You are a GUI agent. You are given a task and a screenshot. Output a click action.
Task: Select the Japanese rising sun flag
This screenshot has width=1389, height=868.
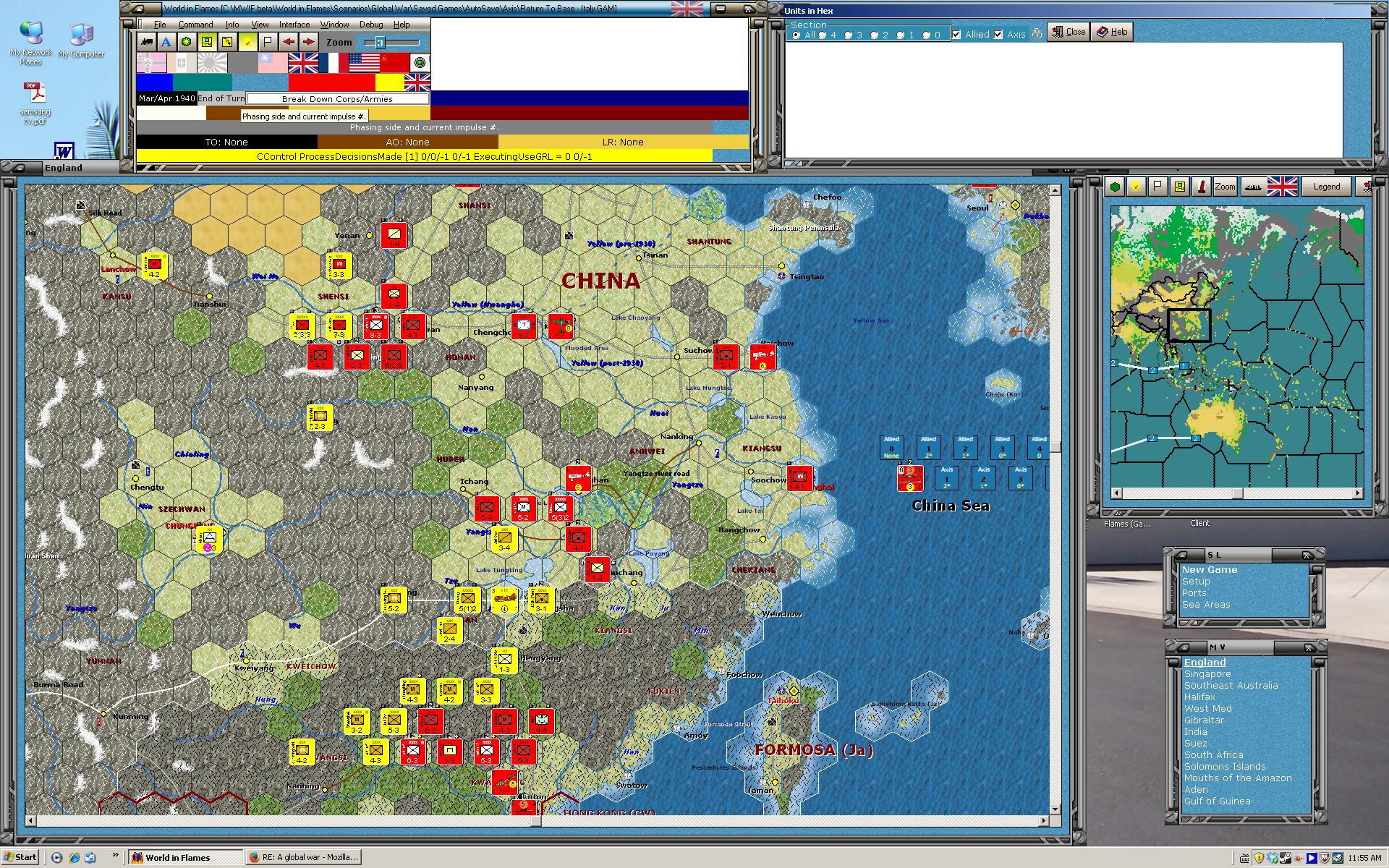click(212, 63)
